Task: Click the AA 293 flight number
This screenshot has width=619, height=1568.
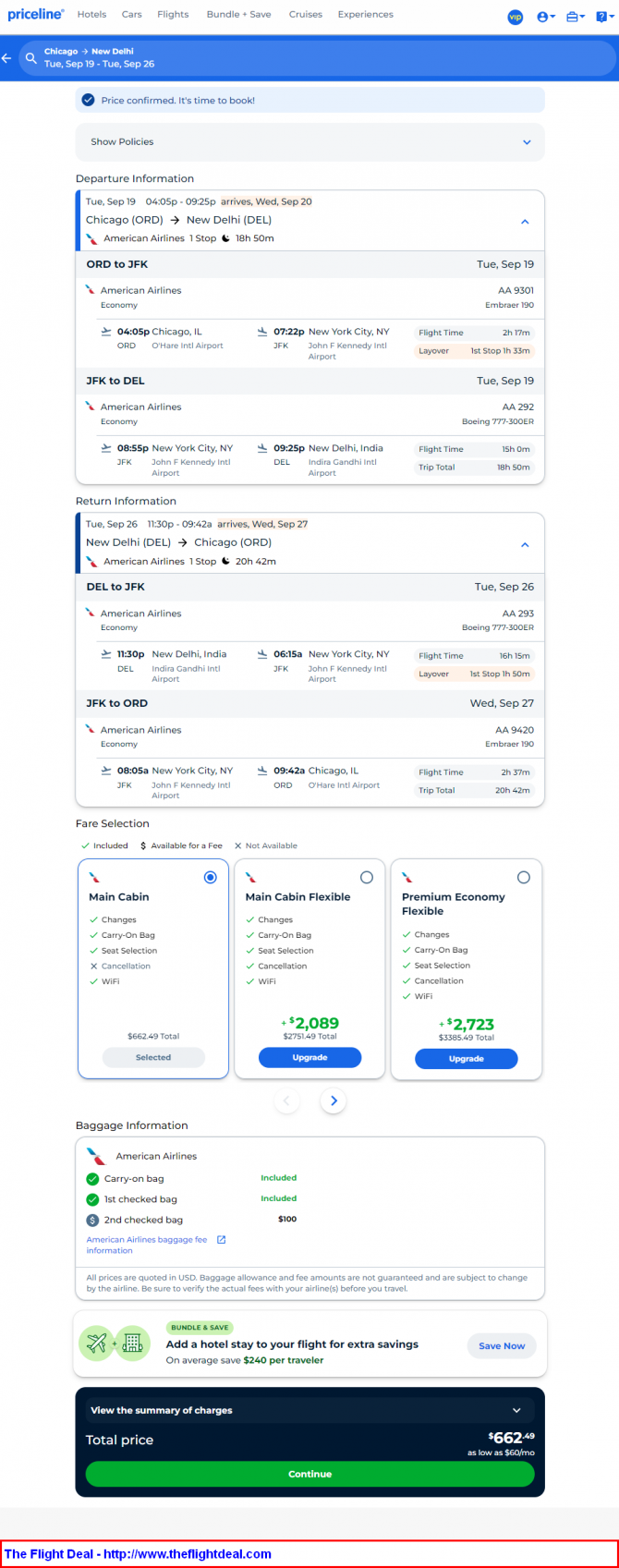Action: [518, 614]
